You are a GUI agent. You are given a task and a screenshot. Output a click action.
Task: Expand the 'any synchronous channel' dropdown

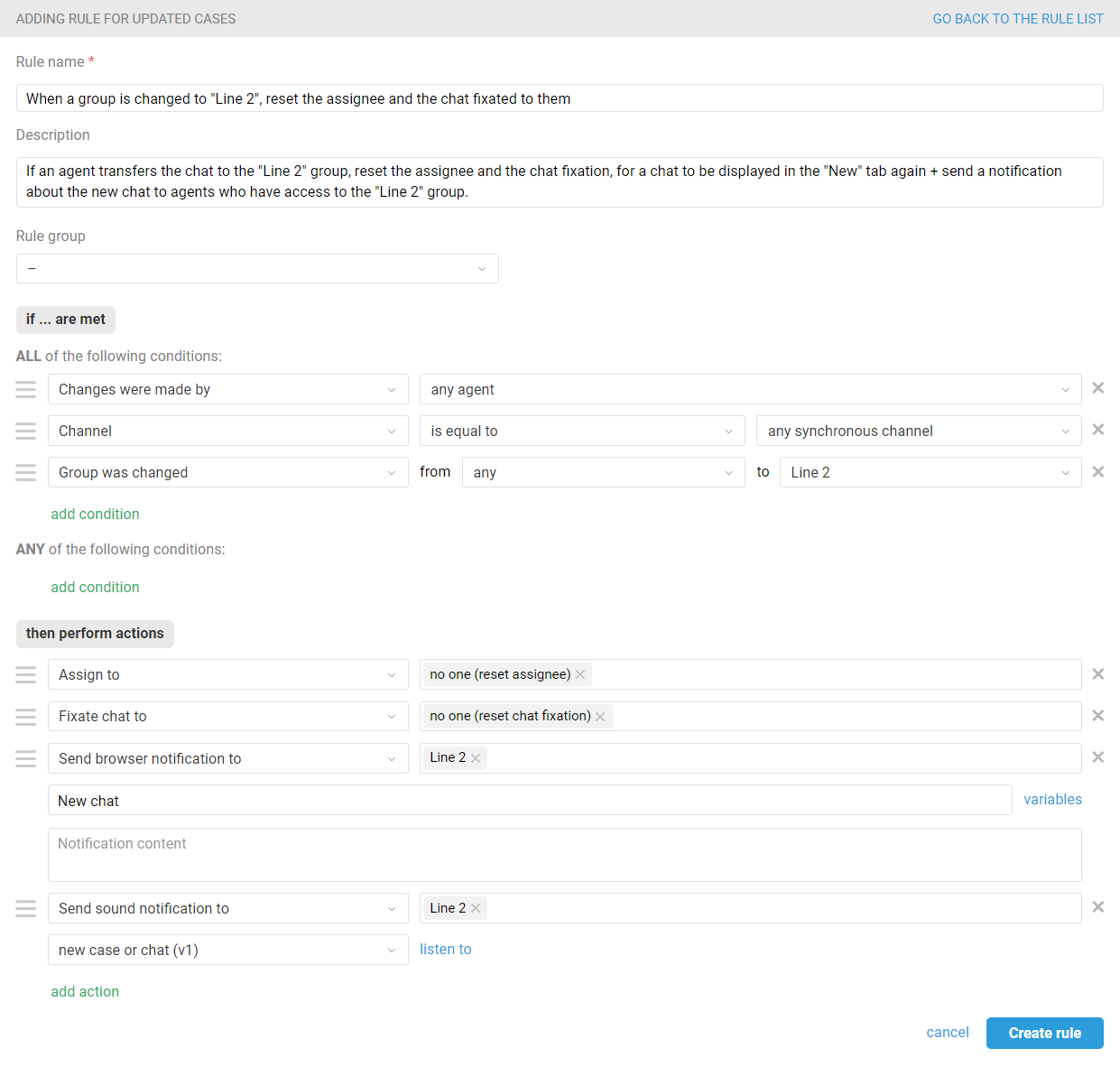(x=918, y=431)
